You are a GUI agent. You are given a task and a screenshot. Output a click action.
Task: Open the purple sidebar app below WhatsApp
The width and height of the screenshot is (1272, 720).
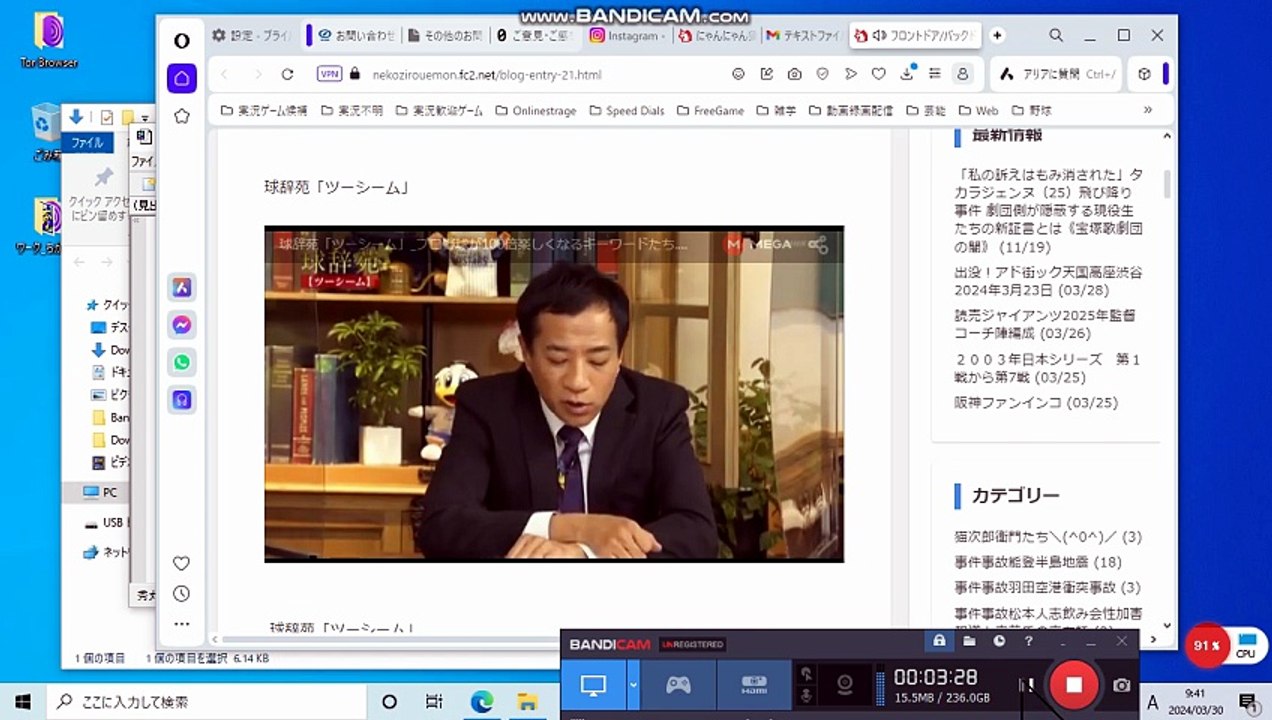tap(181, 400)
